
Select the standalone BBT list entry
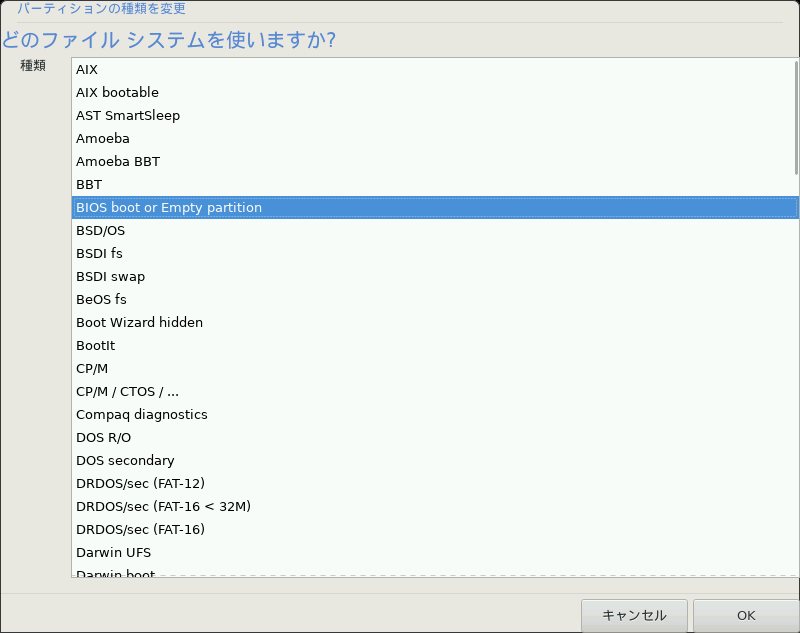435,184
